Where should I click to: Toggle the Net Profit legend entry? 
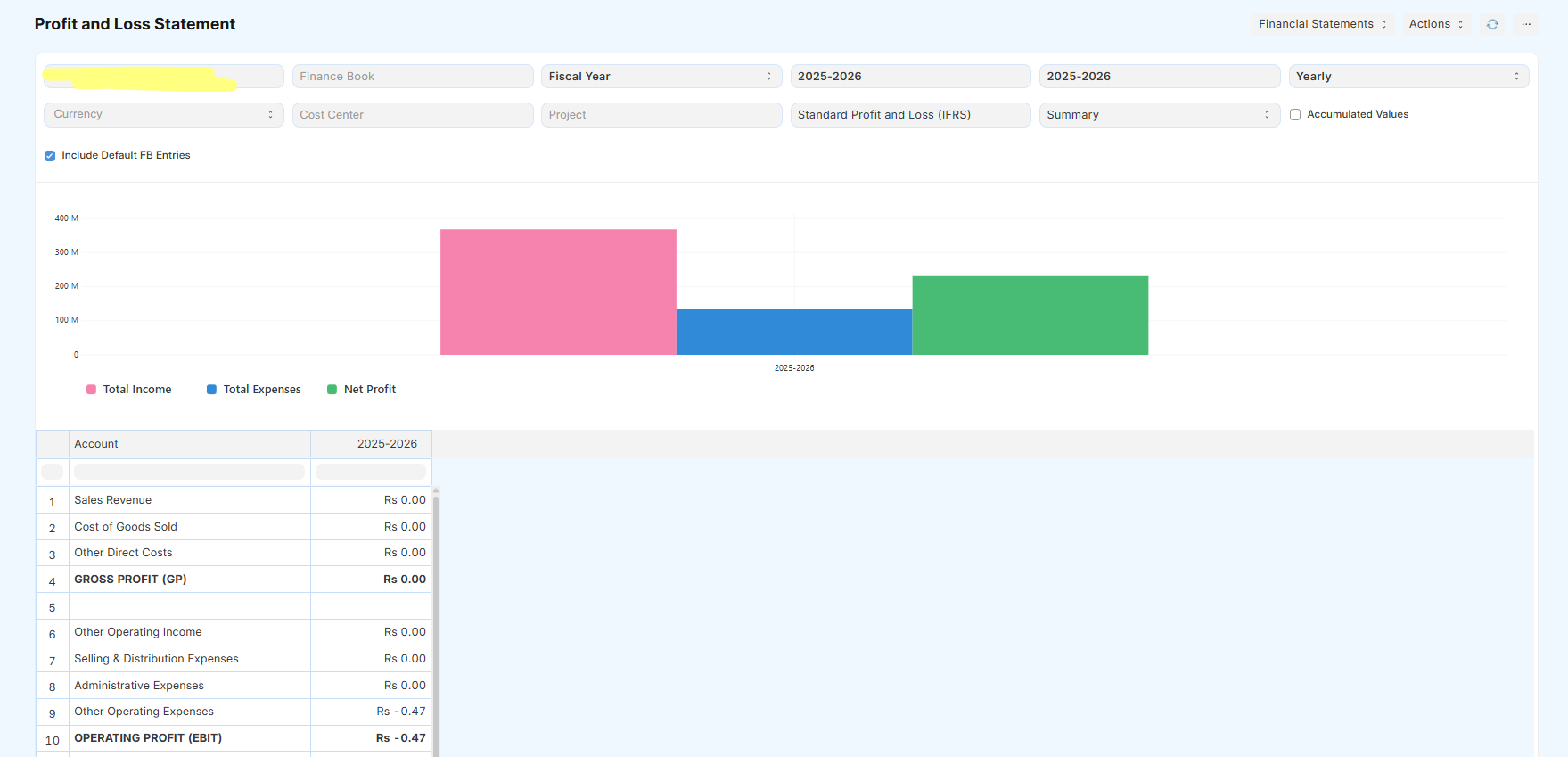(362, 390)
